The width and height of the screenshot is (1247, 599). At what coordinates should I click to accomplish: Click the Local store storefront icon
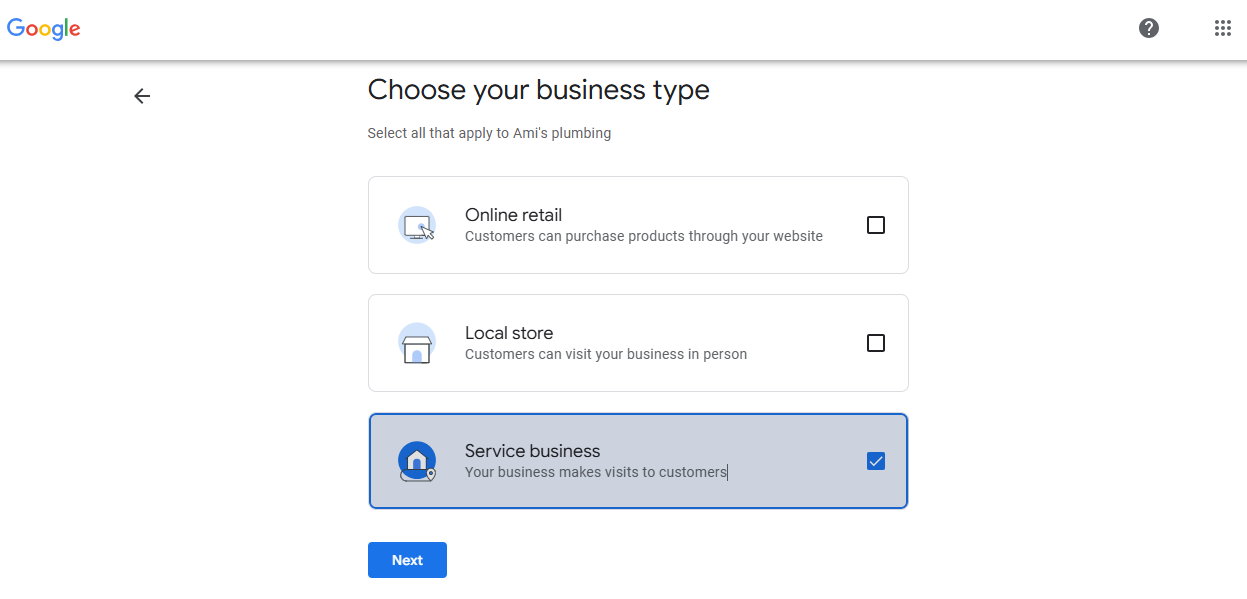[x=417, y=343]
